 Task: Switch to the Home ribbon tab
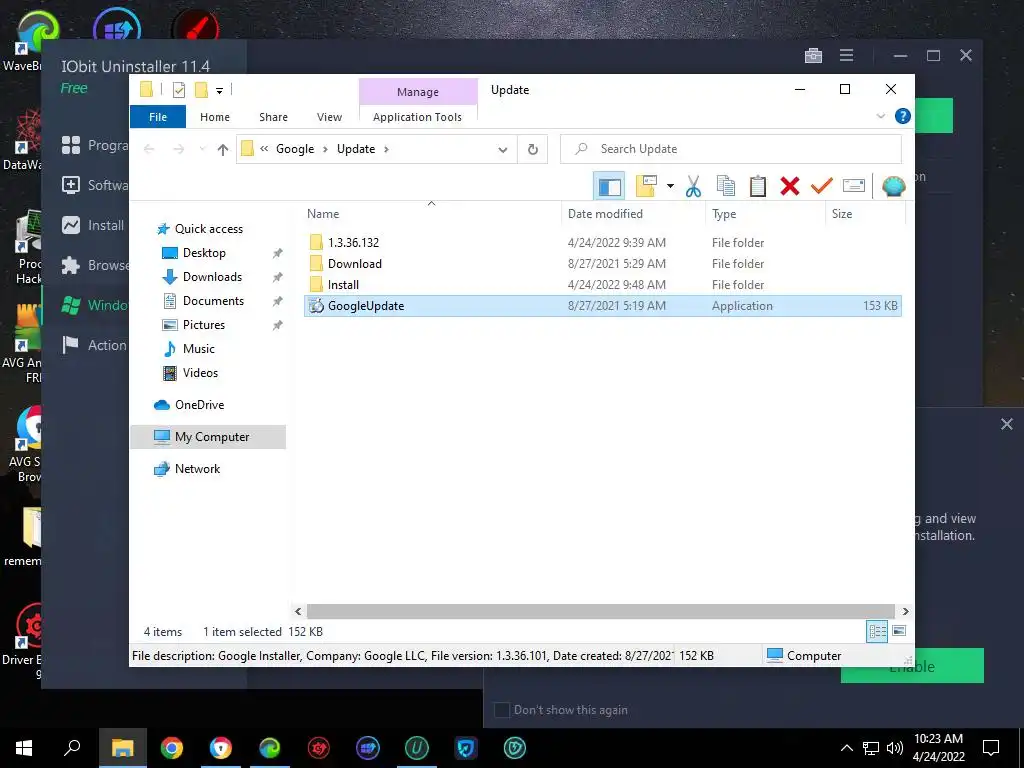215,117
